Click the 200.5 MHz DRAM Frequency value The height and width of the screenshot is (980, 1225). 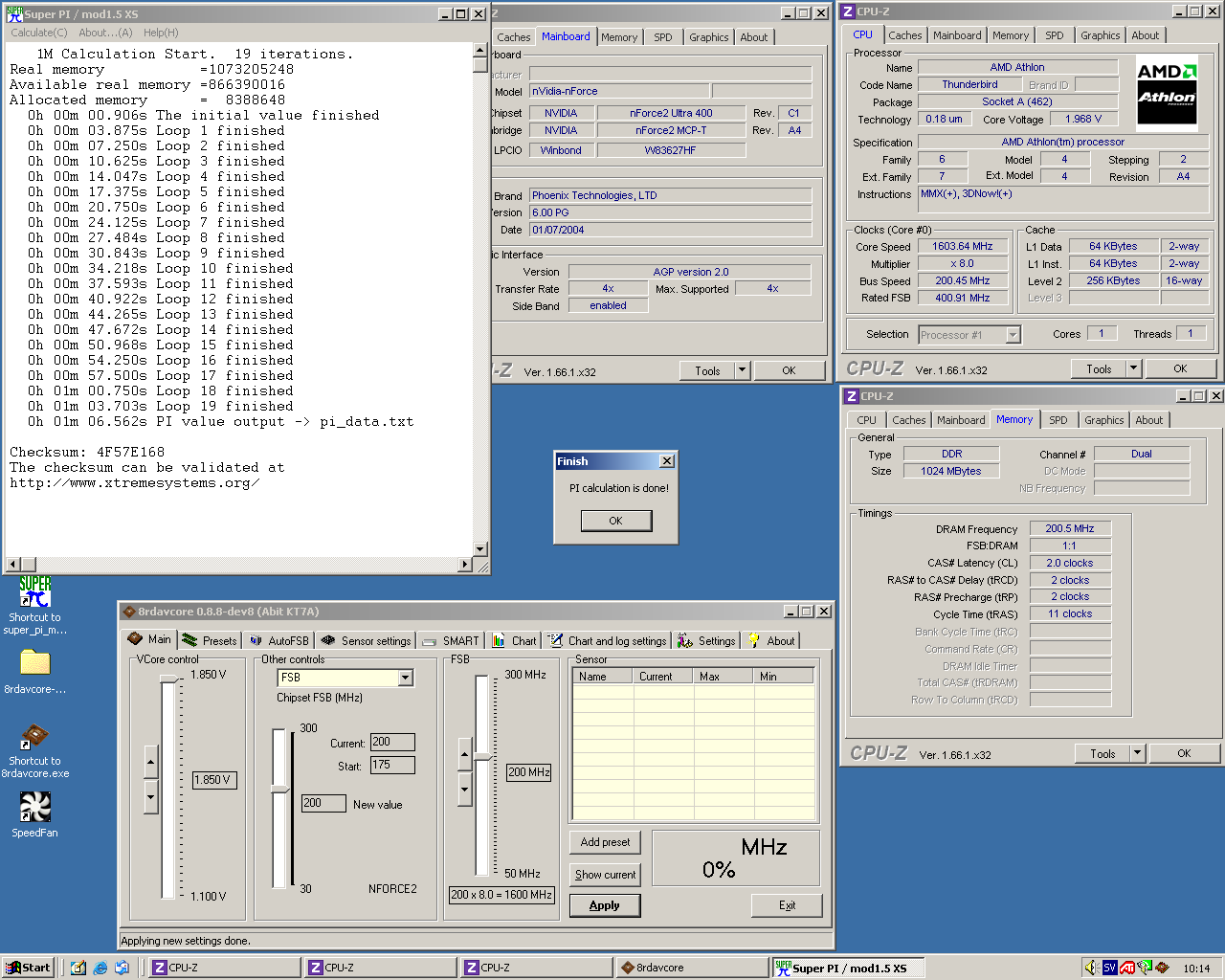coord(1070,528)
